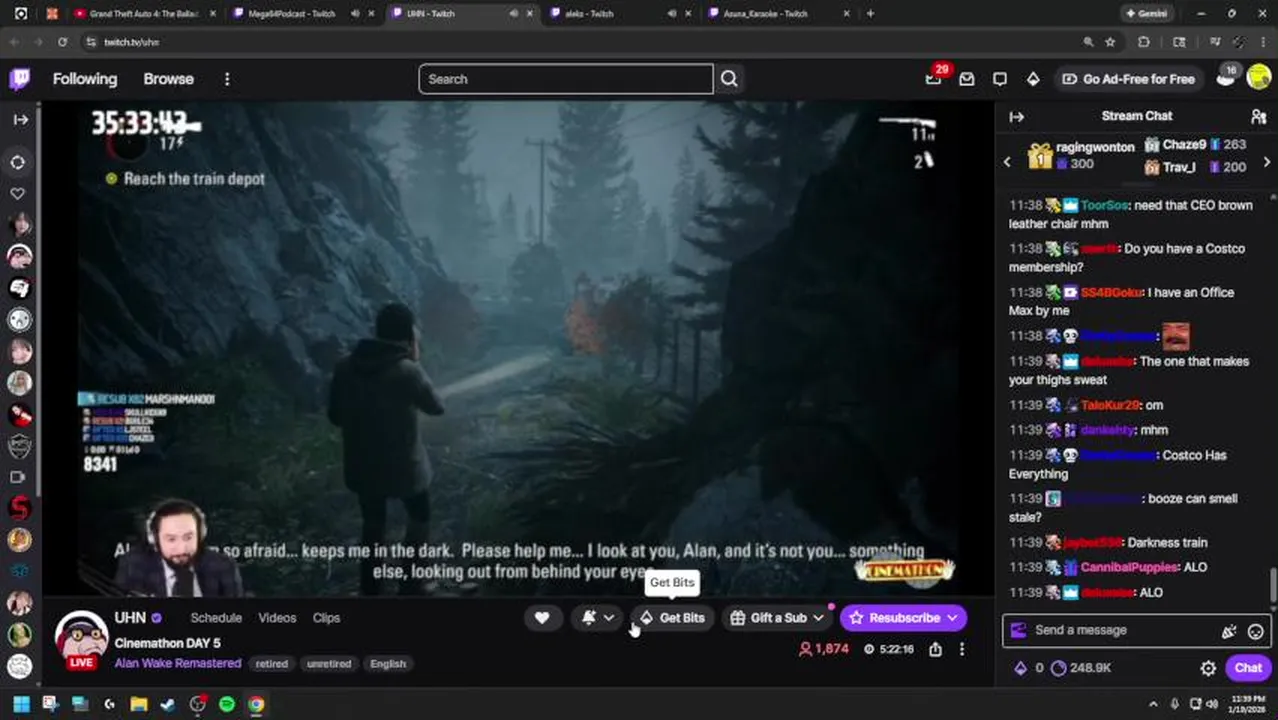Mute the UHN browser tab audio
Viewport: 1278px width, 720px height.
(513, 14)
